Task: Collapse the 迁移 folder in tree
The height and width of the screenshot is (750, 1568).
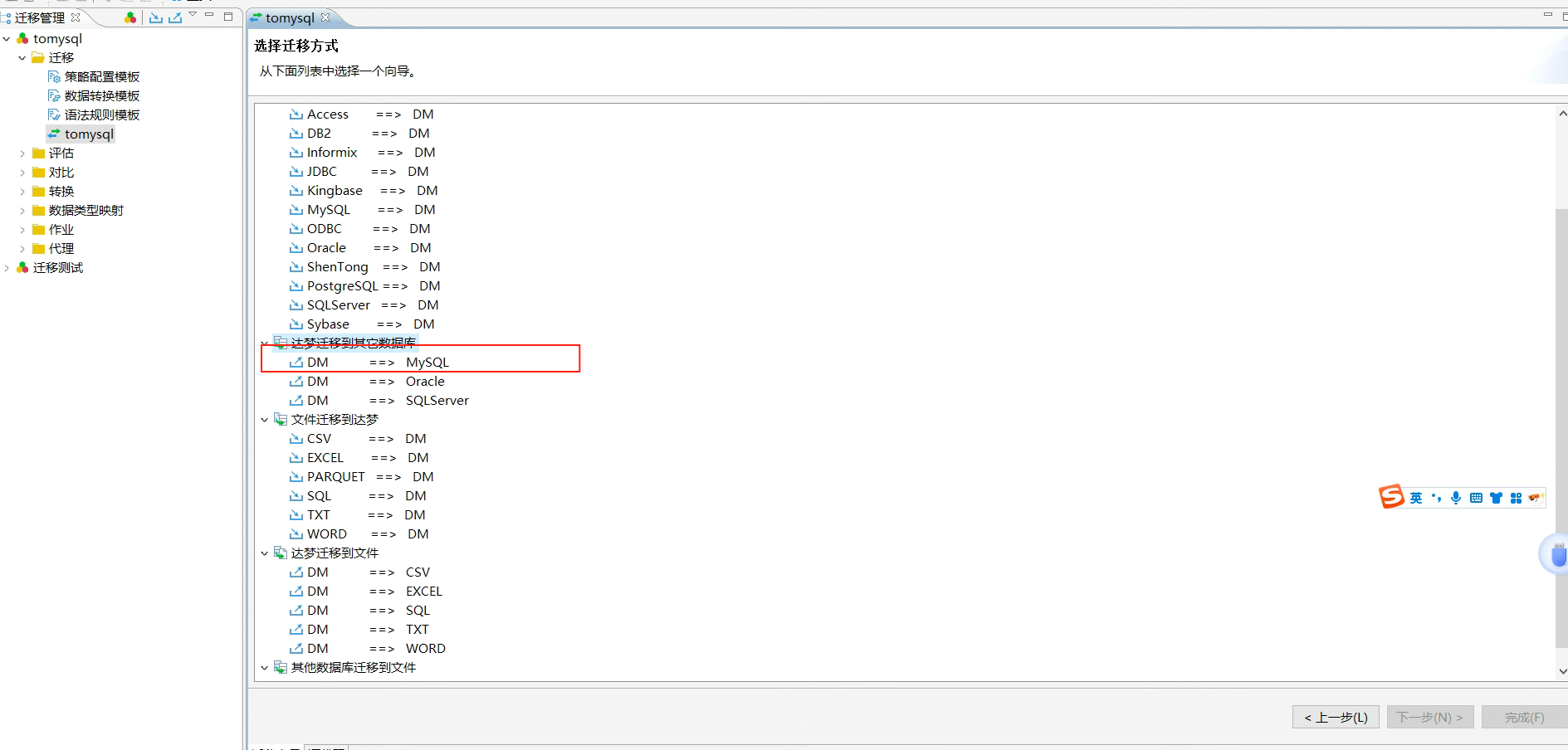Action: pyautogui.click(x=22, y=58)
